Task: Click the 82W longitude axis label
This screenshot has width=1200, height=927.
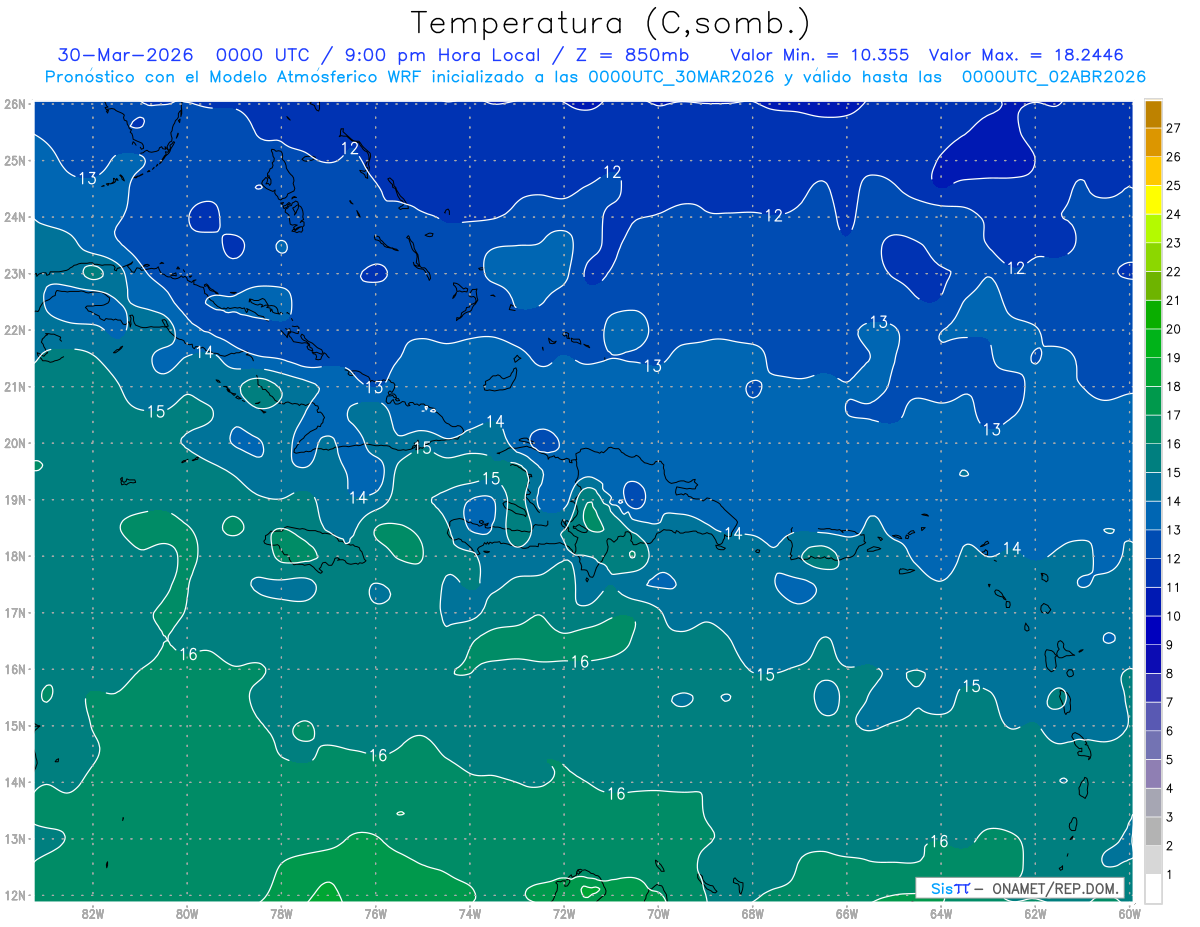Action: click(93, 912)
